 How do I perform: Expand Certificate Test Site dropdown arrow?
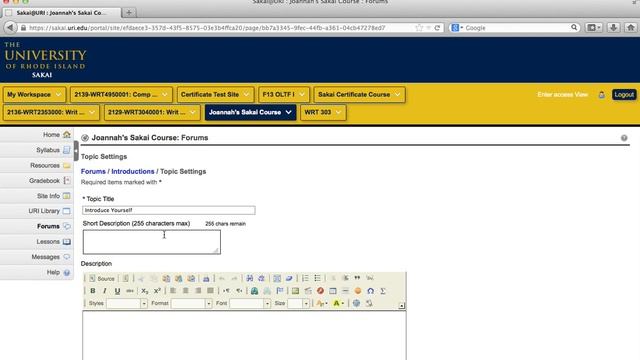(x=247, y=95)
